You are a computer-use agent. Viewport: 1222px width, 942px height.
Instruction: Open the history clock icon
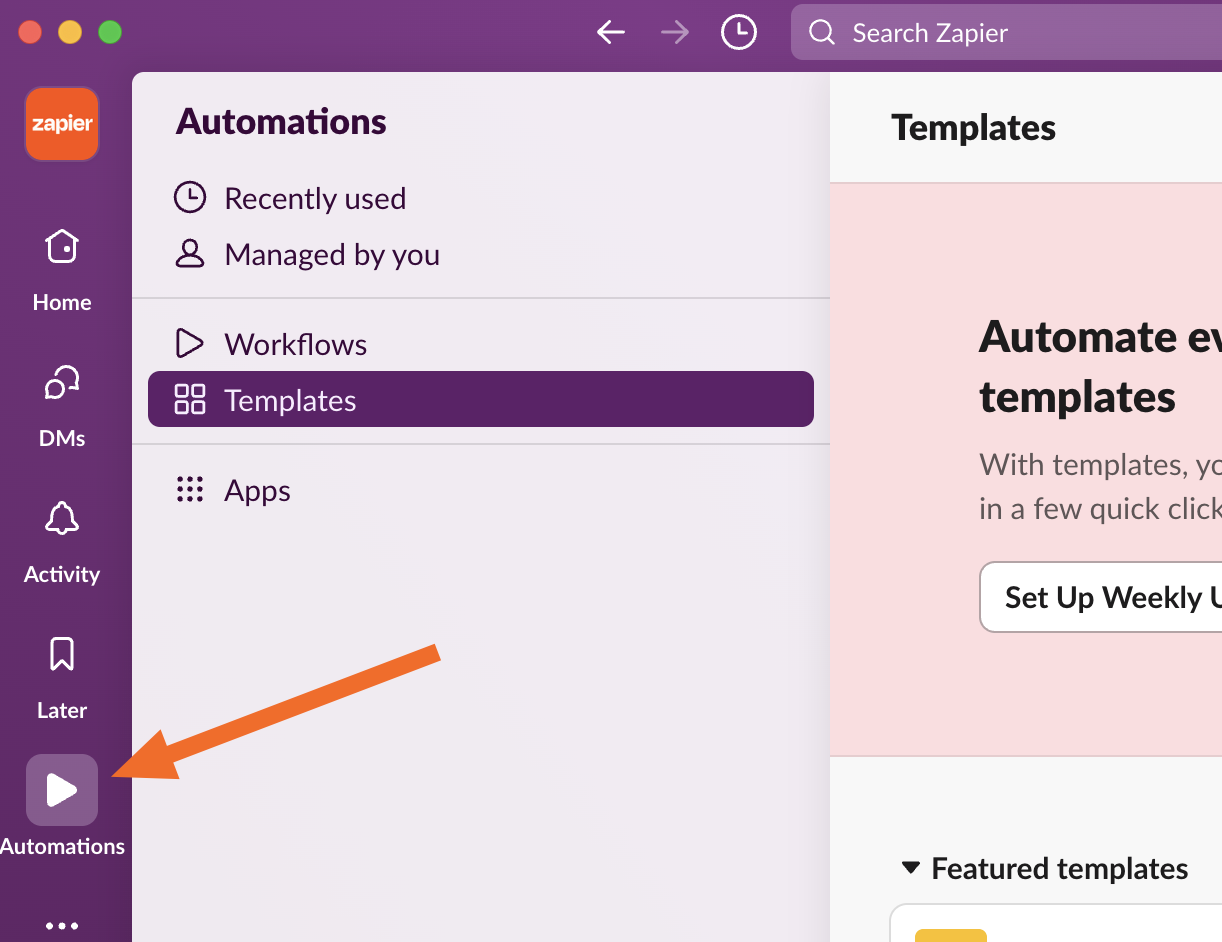(x=739, y=33)
